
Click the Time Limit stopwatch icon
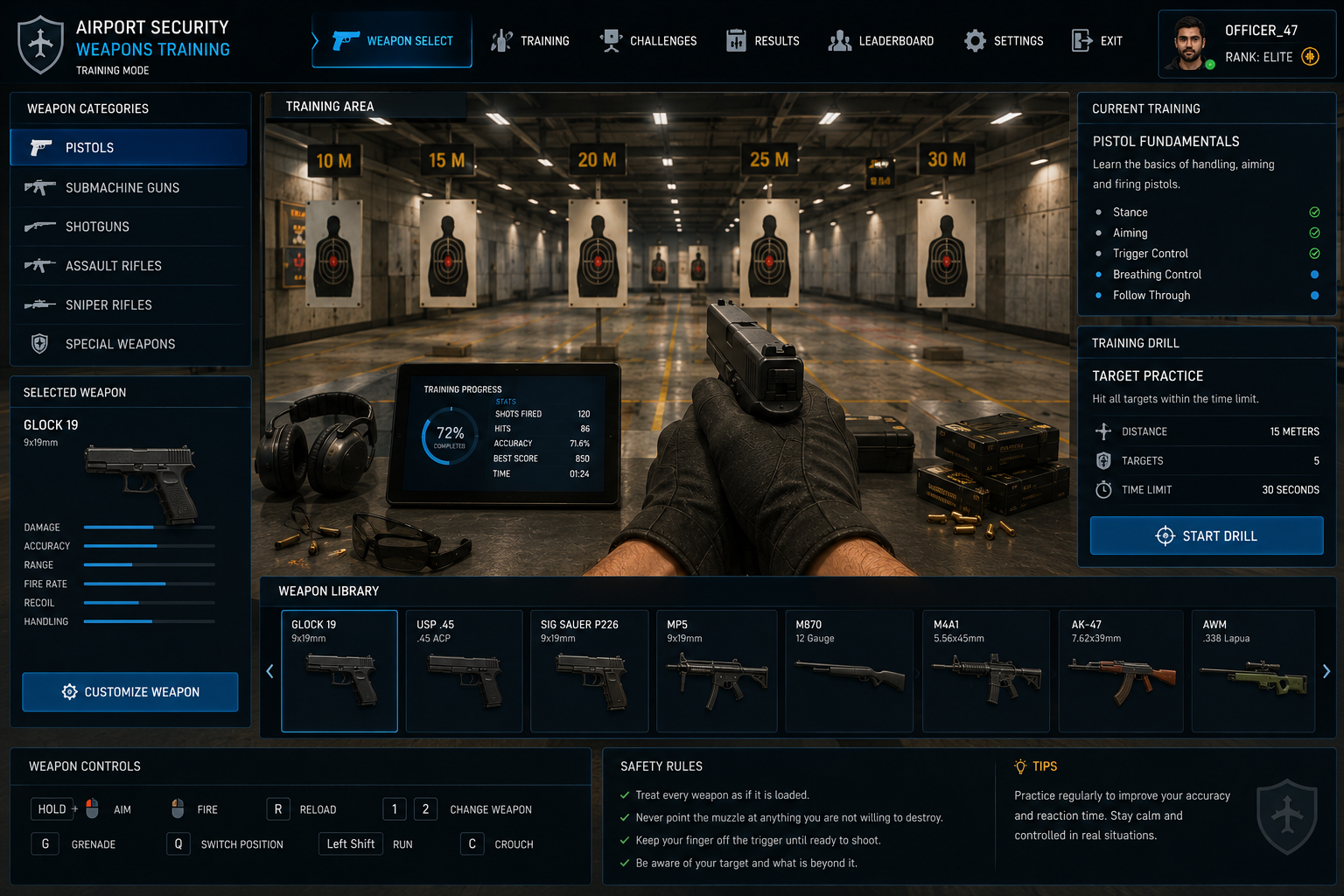point(1103,489)
